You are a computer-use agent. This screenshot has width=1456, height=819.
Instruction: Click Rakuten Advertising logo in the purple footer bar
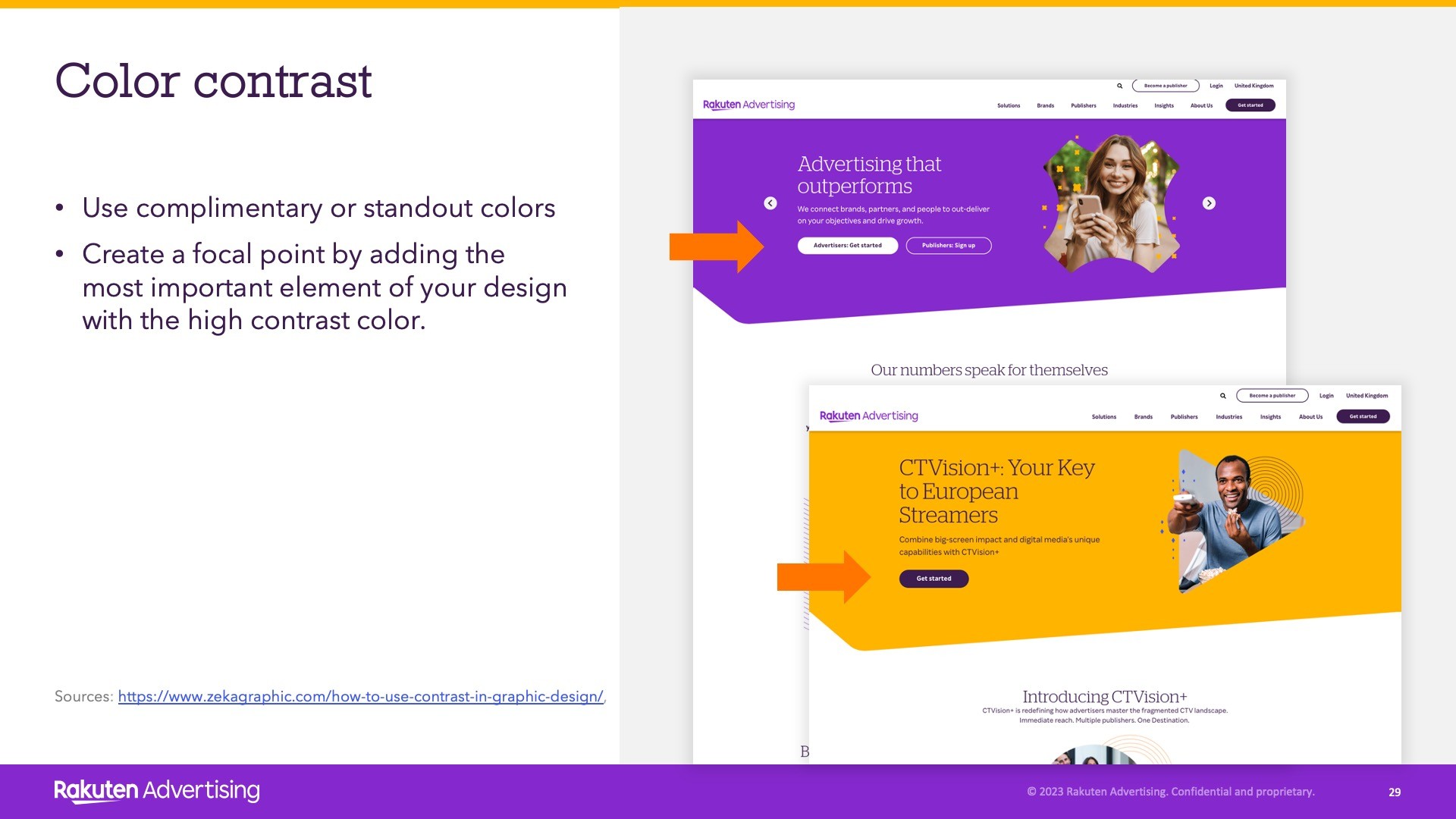[157, 790]
